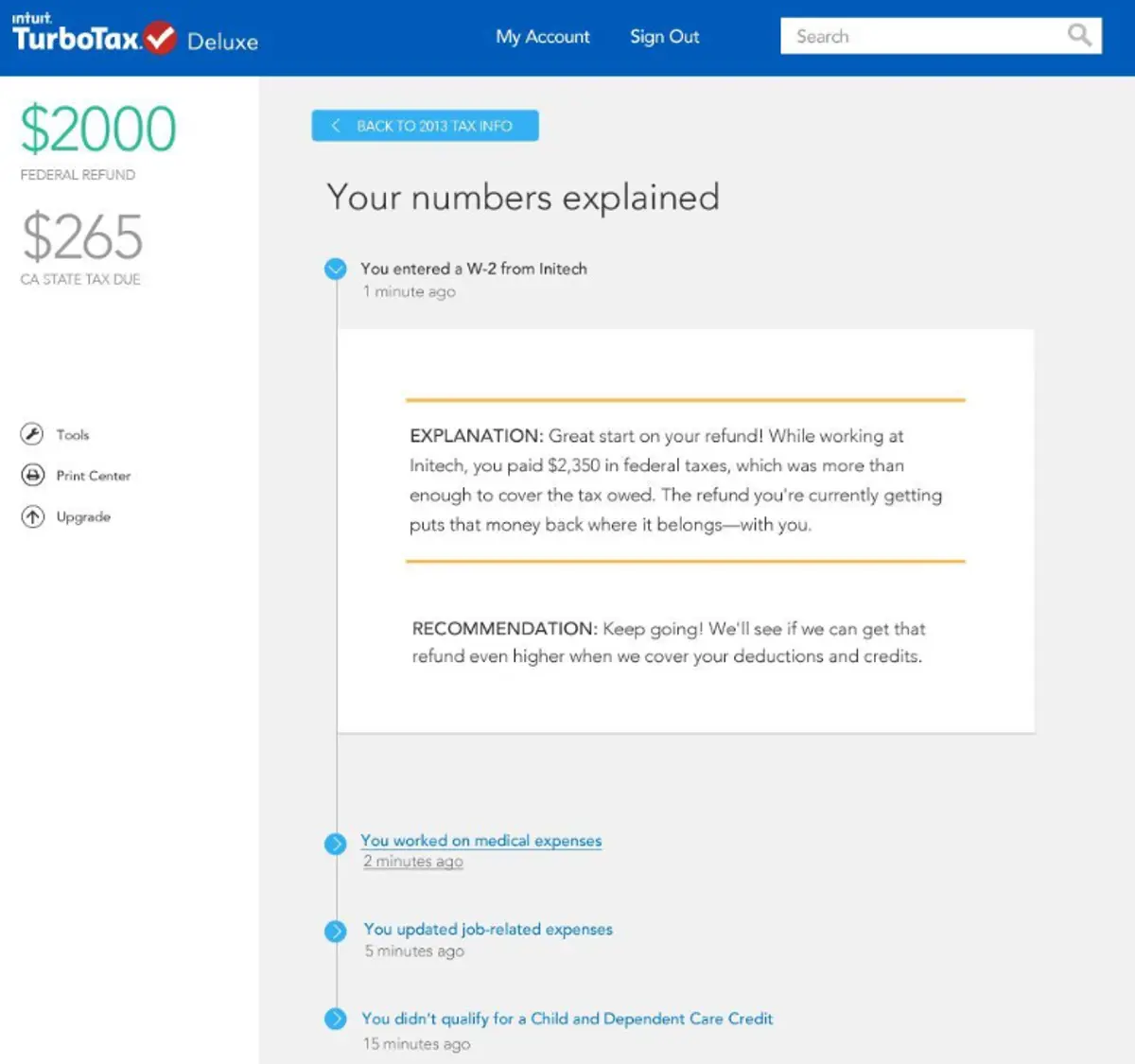The width and height of the screenshot is (1135, 1064).
Task: Click the Tools wrench icon
Action: pos(32,434)
